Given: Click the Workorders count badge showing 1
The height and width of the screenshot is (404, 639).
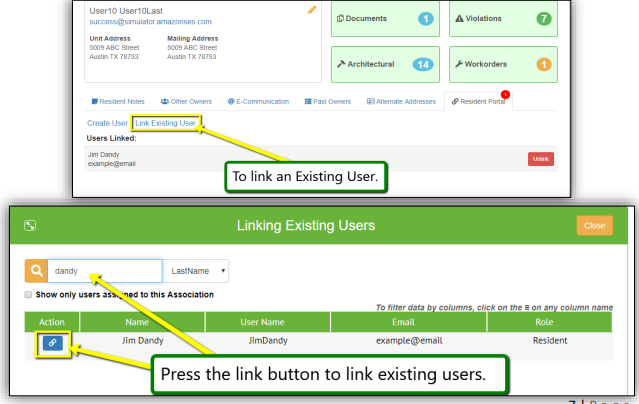Looking at the screenshot, I should click(x=544, y=64).
